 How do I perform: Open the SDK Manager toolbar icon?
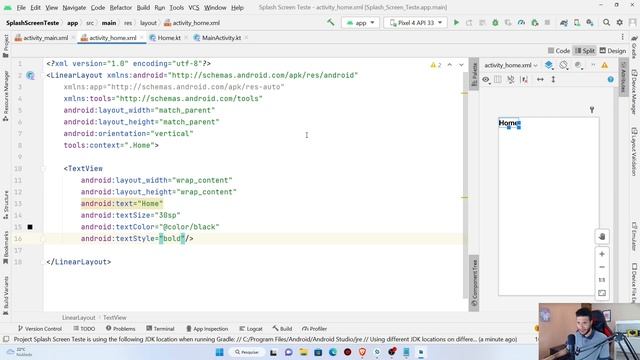590,23
